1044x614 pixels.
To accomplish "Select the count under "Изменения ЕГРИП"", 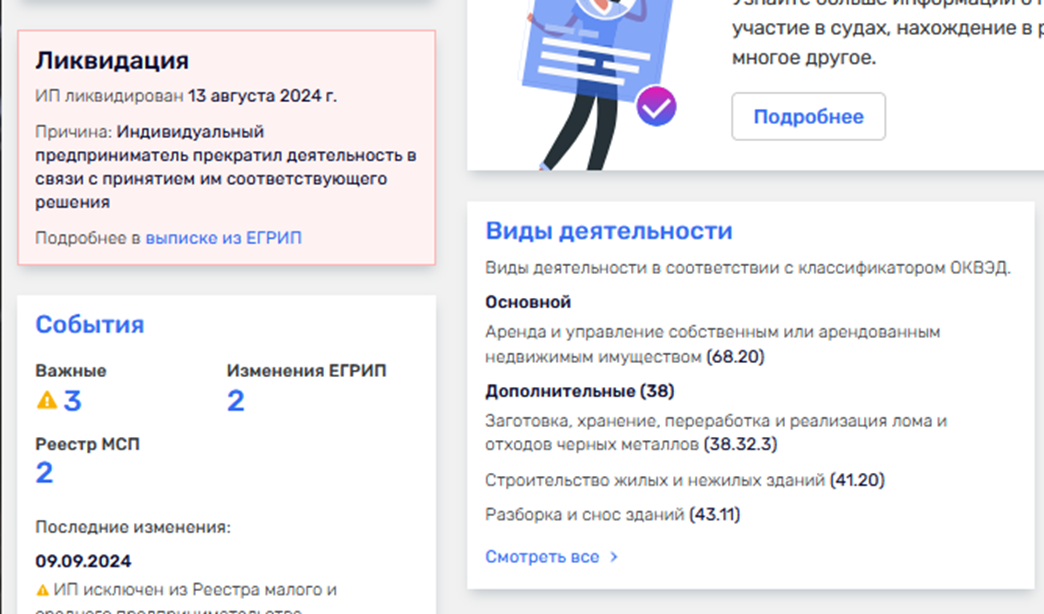I will point(236,401).
